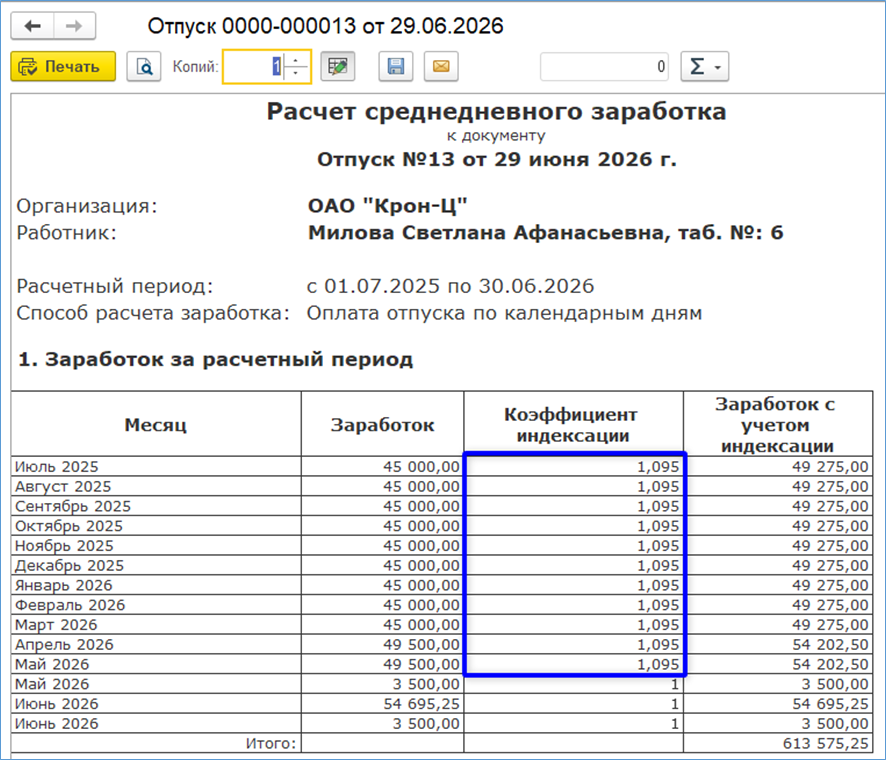
Task: Click the sum value field showing 0
Action: click(604, 67)
